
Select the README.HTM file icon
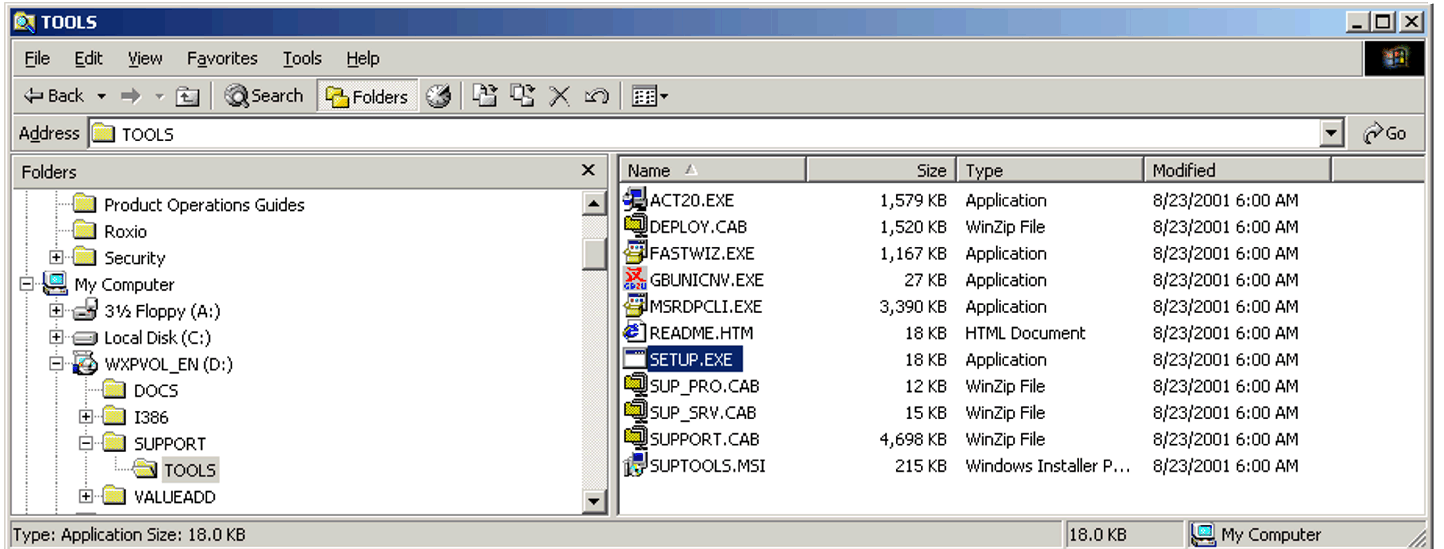[635, 332]
